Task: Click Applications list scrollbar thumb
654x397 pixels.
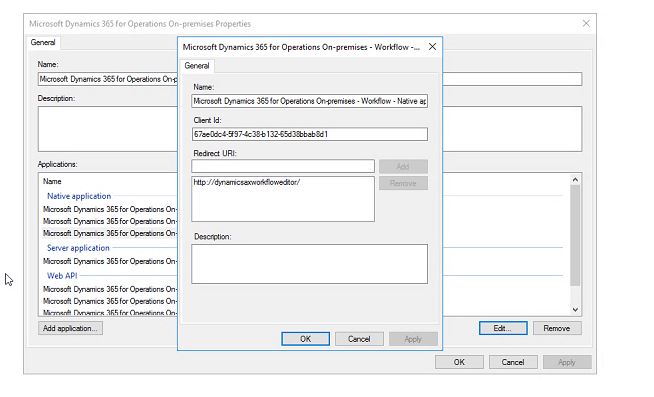Action: (575, 236)
